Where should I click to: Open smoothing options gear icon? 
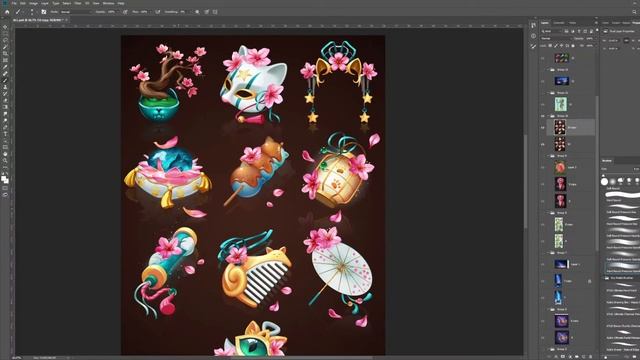coord(197,12)
